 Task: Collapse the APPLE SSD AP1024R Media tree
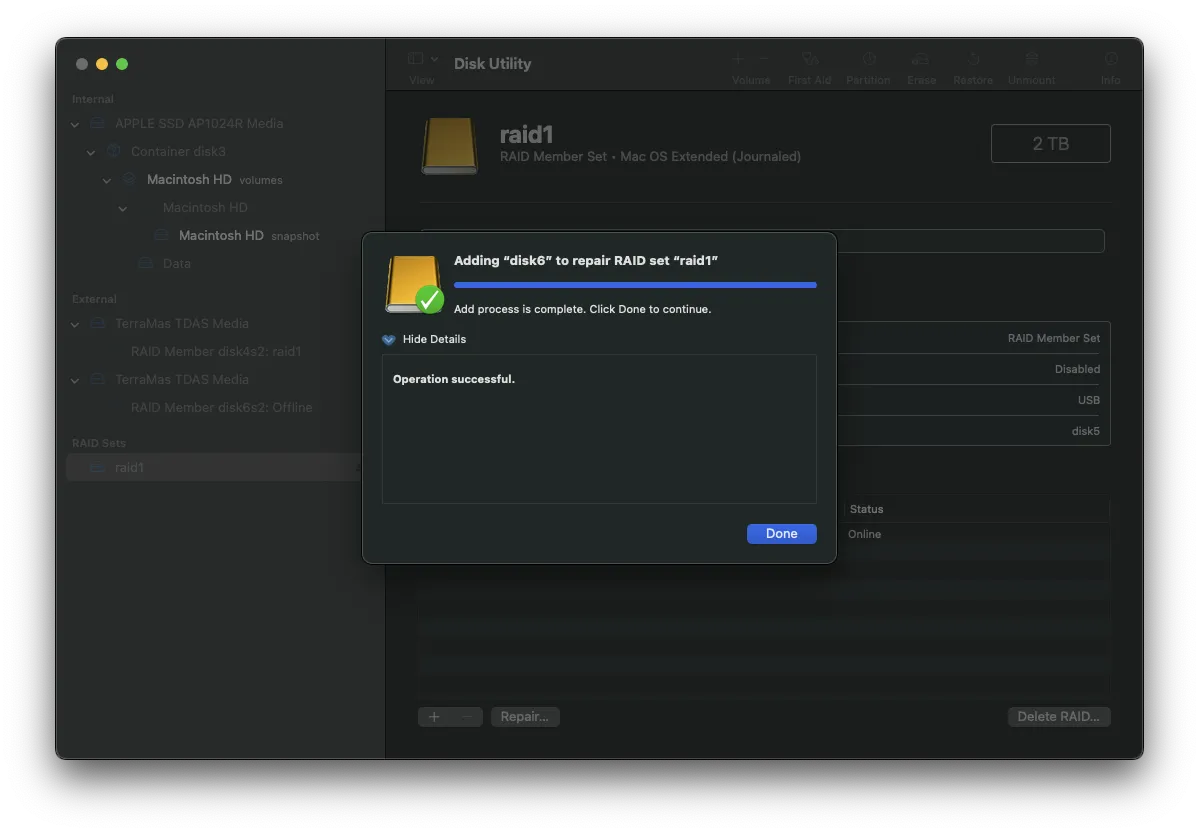click(x=75, y=124)
